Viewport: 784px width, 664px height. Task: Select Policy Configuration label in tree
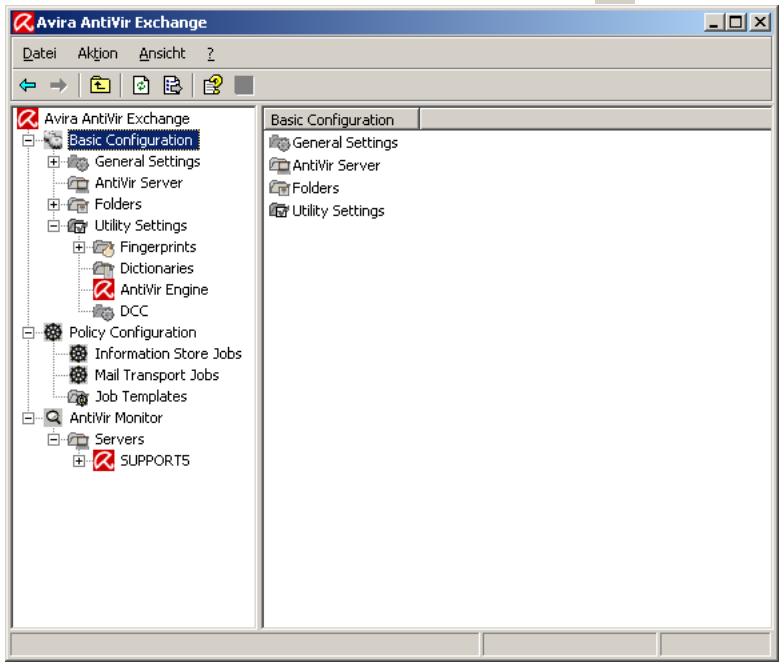click(132, 332)
